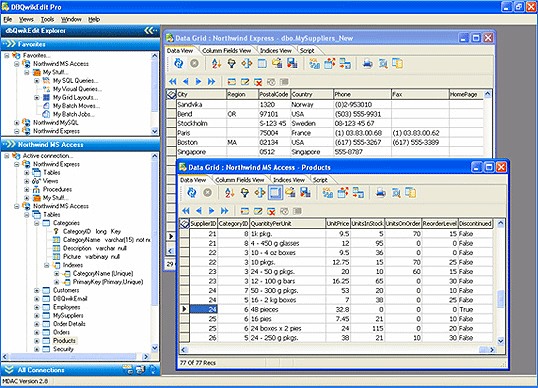
Task: Click copy pages icon in MySuppliers_New toolbar
Action: tap(397, 63)
